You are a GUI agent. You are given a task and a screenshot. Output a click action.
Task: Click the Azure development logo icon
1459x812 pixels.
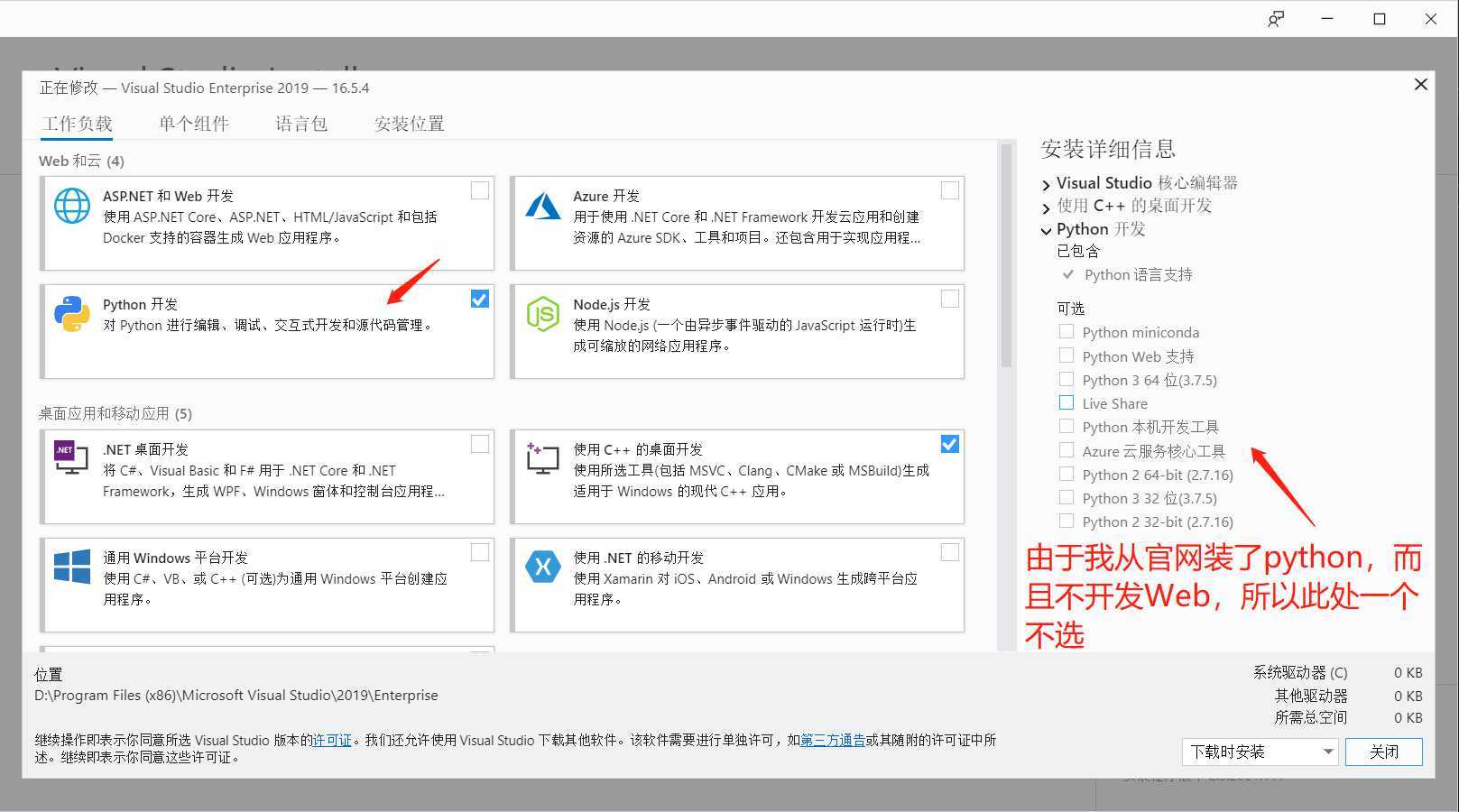coord(543,206)
